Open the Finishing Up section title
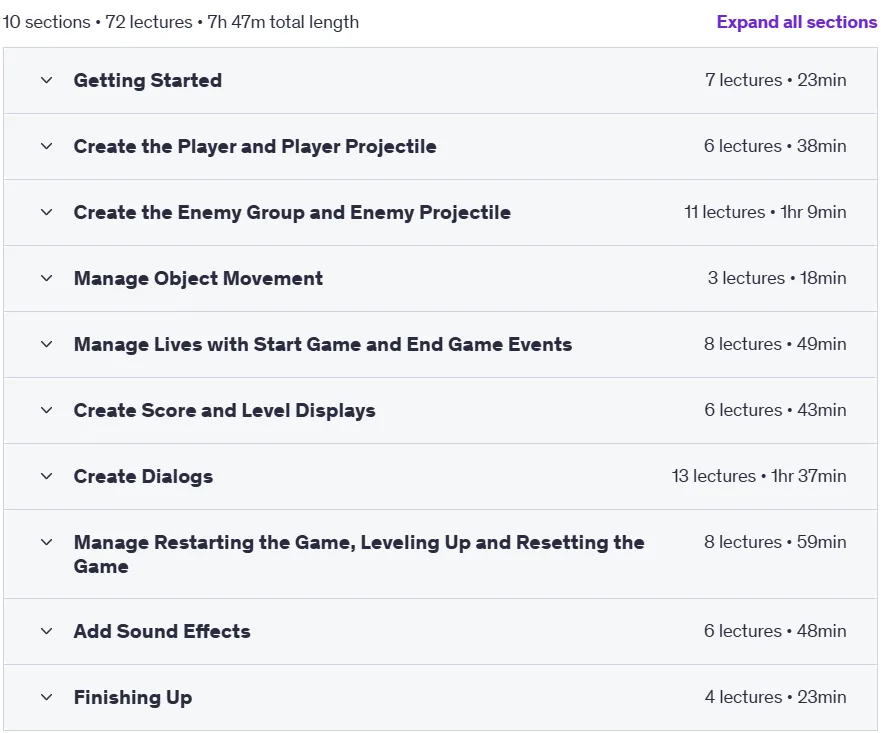This screenshot has width=881, height=733. [x=133, y=698]
